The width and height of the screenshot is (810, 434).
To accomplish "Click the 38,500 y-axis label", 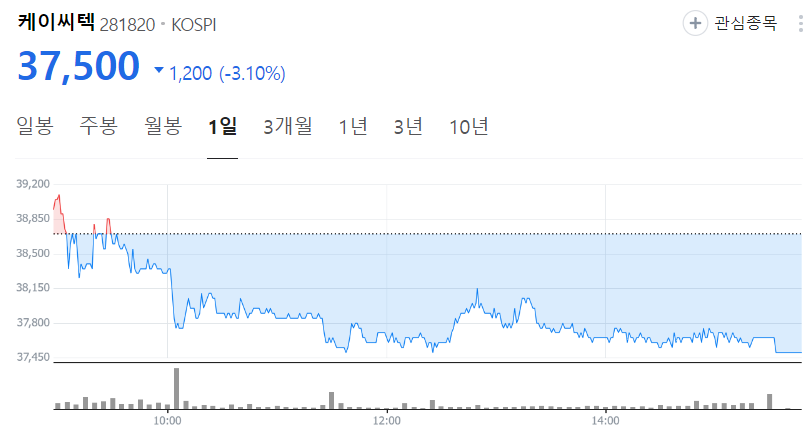I will 33,253.
